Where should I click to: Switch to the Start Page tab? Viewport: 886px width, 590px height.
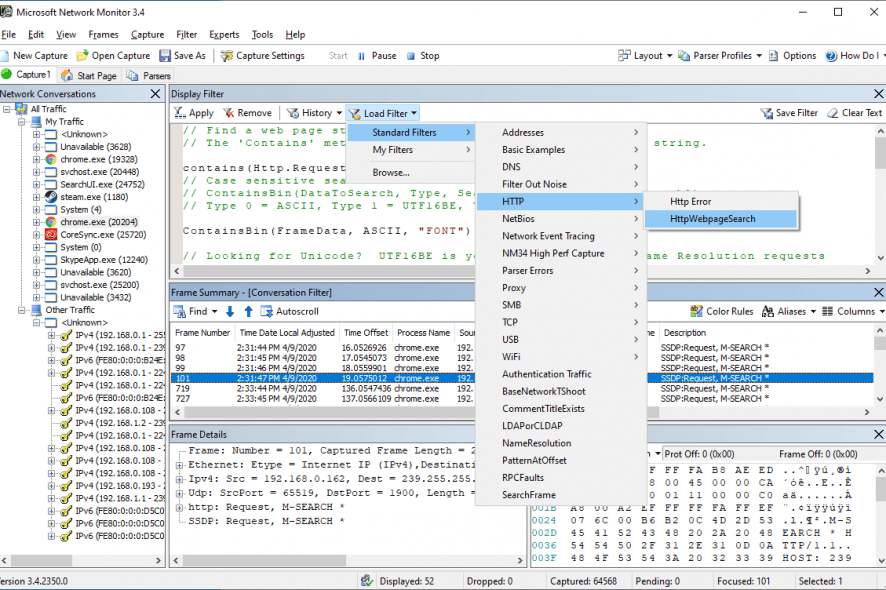click(89, 75)
